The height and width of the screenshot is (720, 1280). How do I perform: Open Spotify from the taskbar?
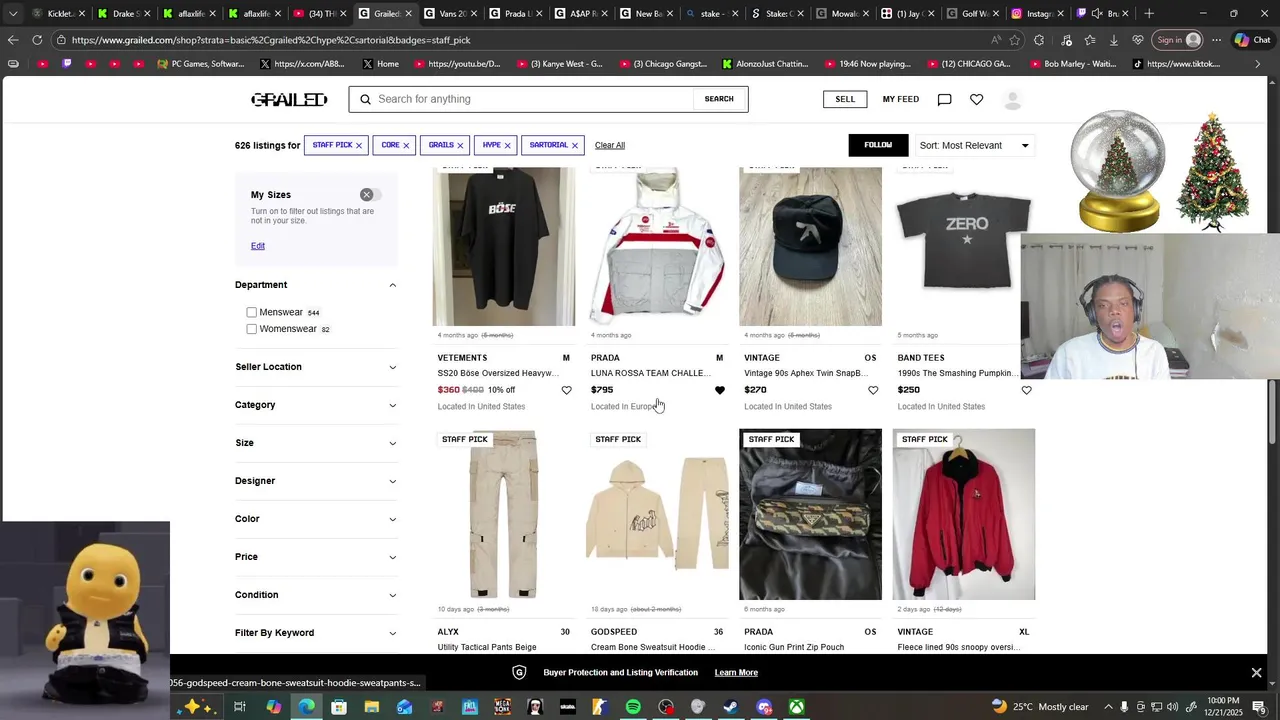(x=633, y=707)
